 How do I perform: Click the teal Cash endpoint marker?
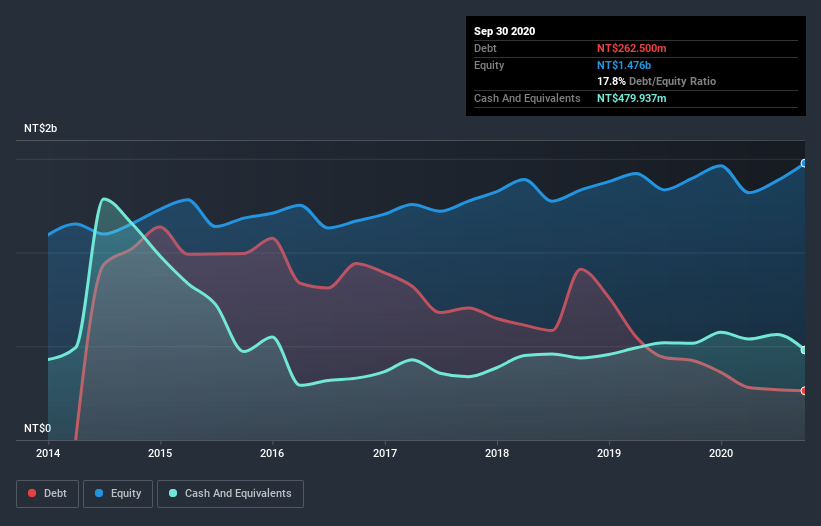coord(804,350)
